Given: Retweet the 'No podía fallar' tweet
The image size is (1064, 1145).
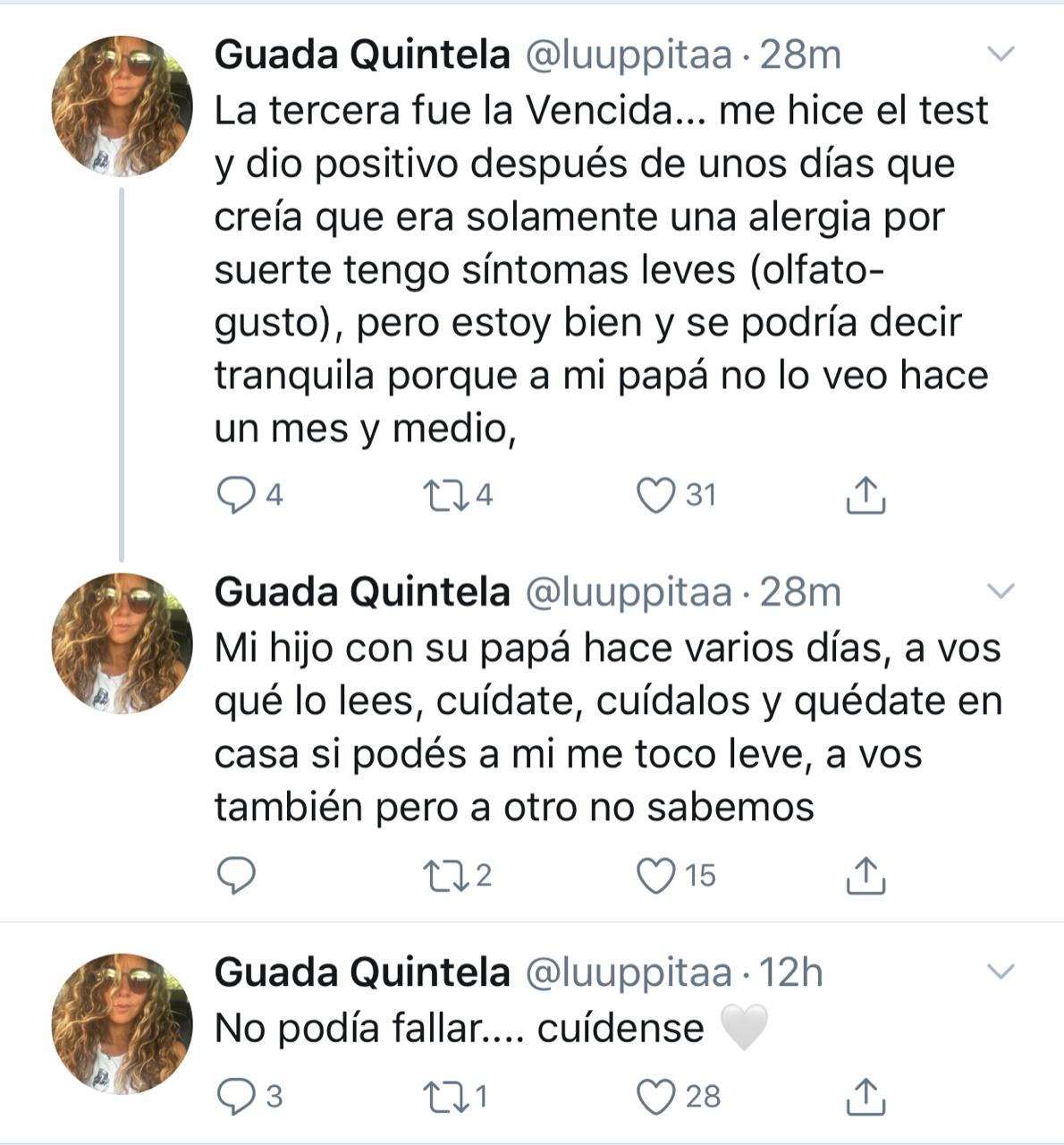Looking at the screenshot, I should [444, 1097].
